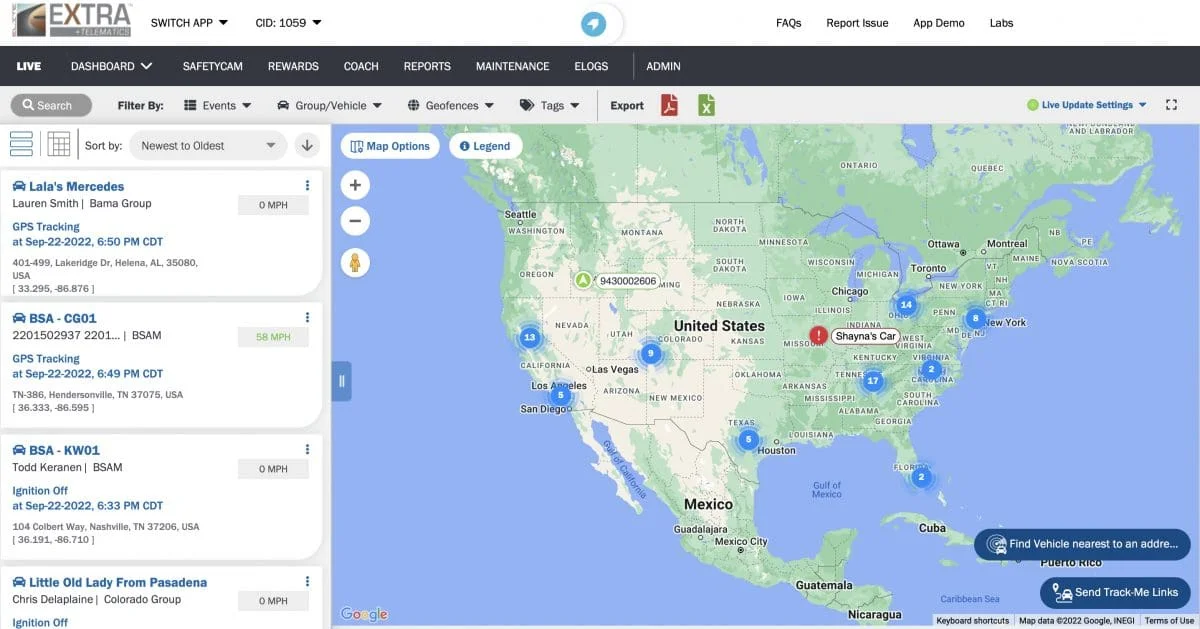Open fullscreen mode icon

[x=1172, y=105]
